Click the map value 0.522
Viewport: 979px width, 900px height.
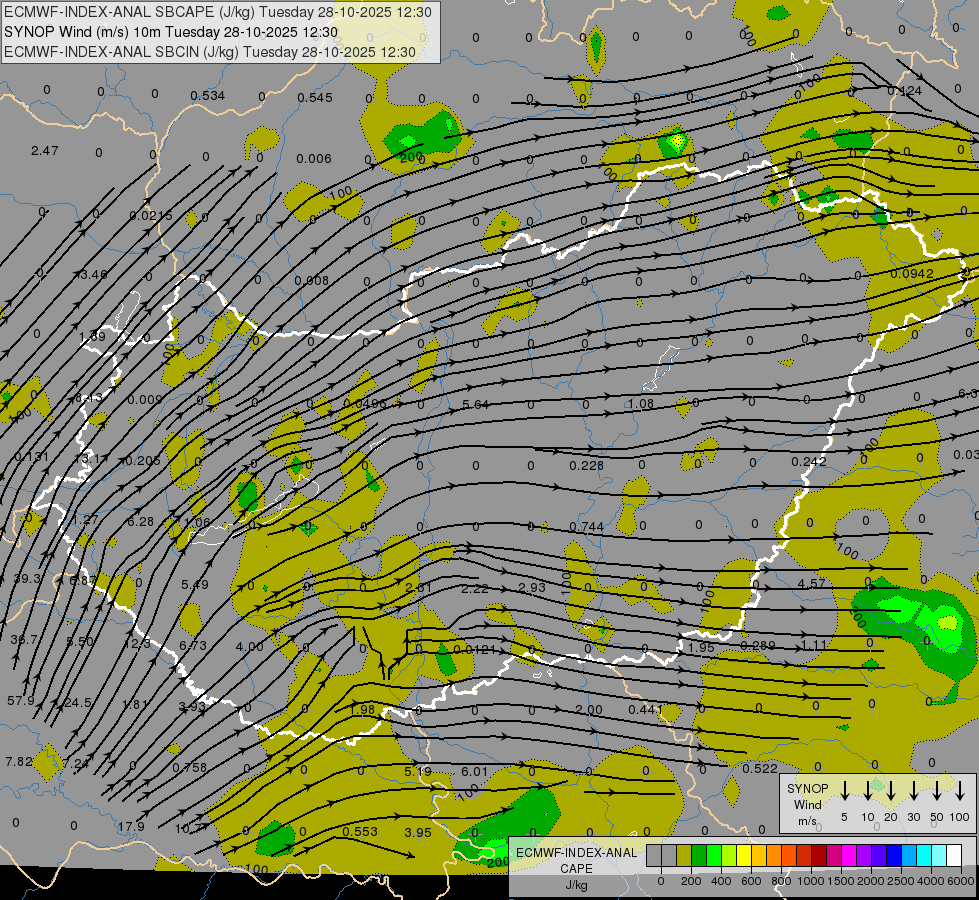(760, 768)
